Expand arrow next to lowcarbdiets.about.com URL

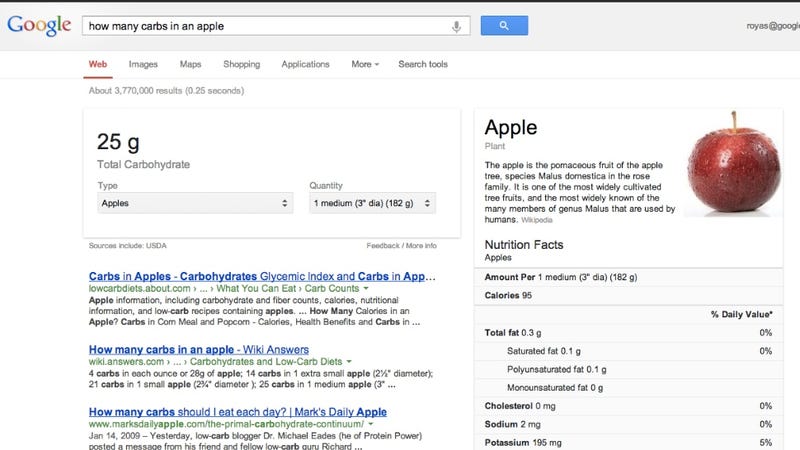coord(366,288)
